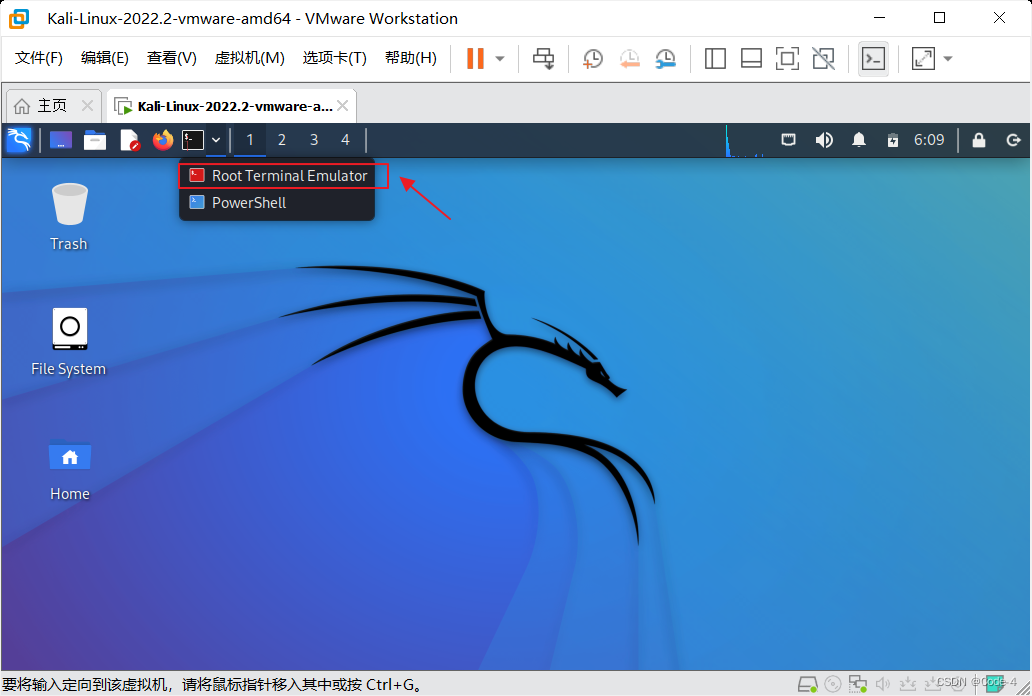Open the 虚拟机(M) menu
This screenshot has width=1032, height=696.
pos(248,57)
